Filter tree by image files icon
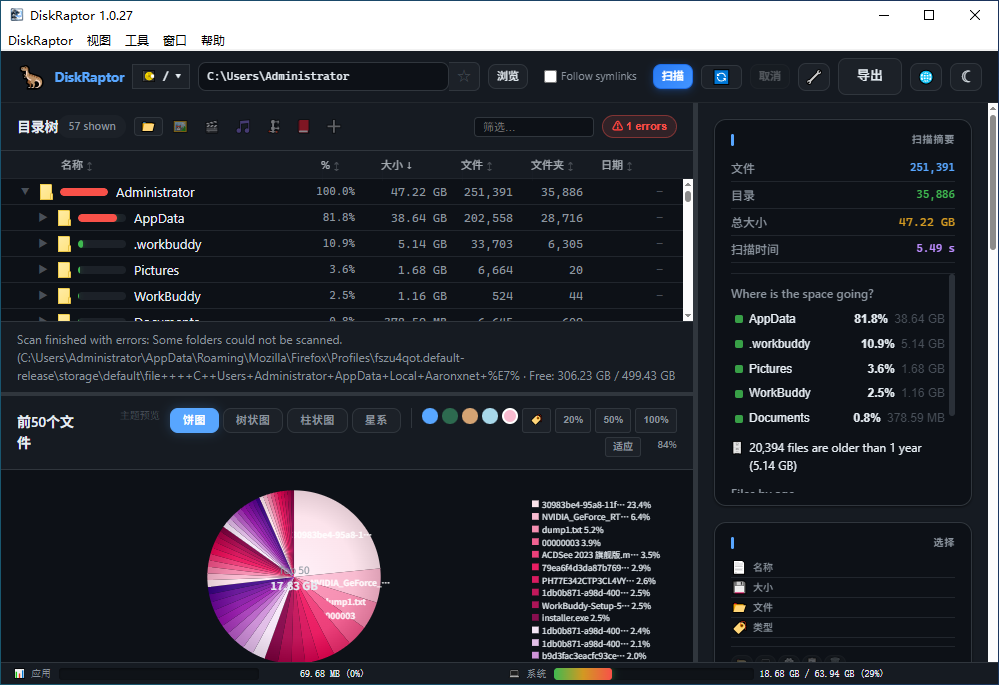The image size is (999, 685). coord(180,127)
